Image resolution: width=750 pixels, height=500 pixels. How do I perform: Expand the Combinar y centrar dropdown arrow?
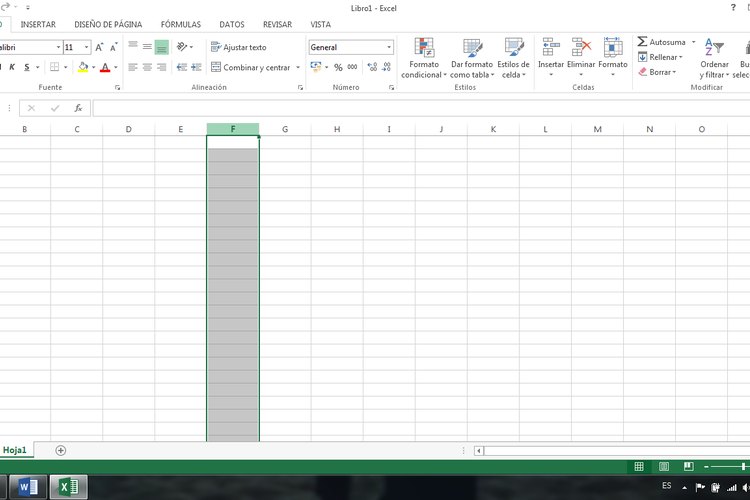click(x=297, y=67)
